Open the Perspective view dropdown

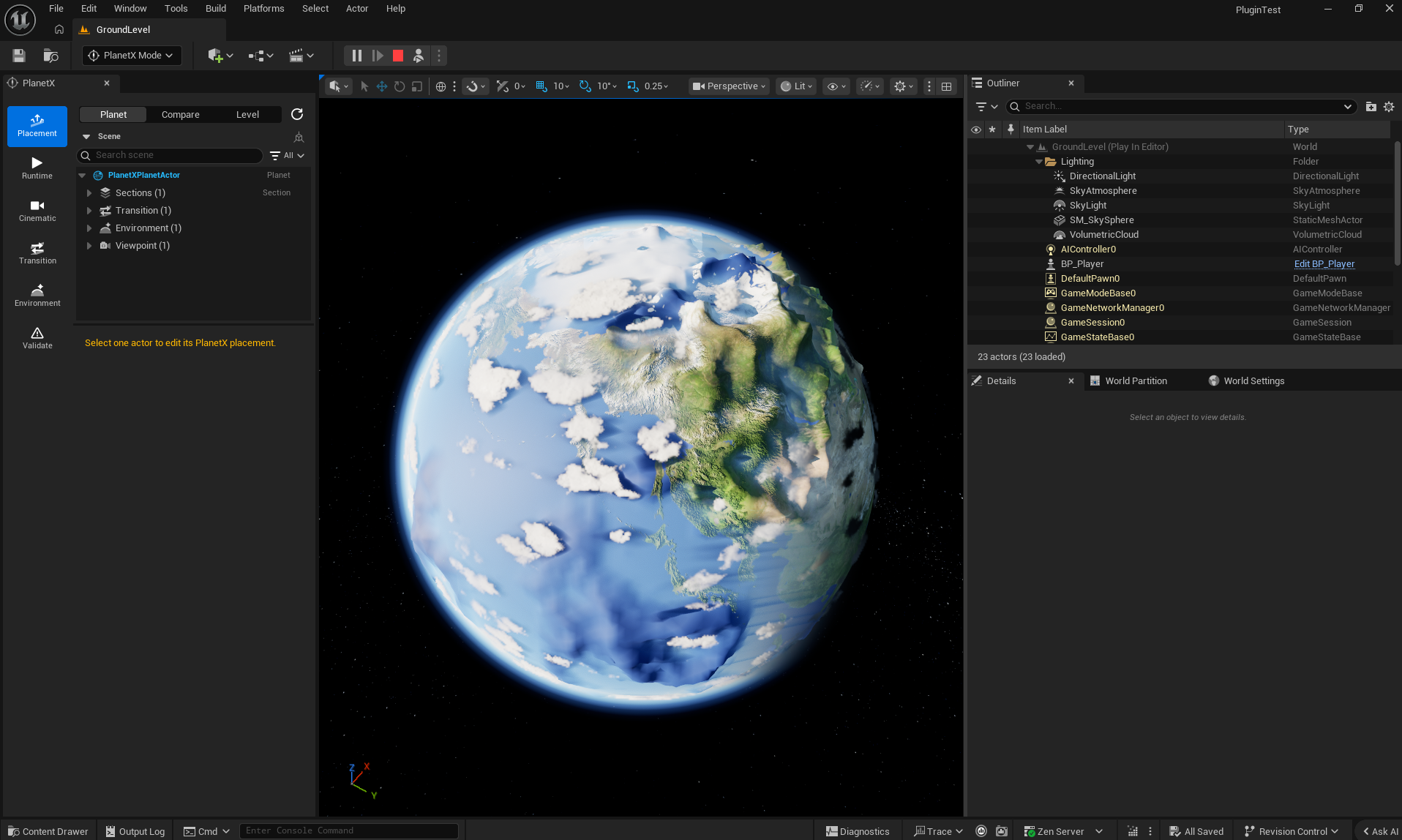[x=729, y=86]
